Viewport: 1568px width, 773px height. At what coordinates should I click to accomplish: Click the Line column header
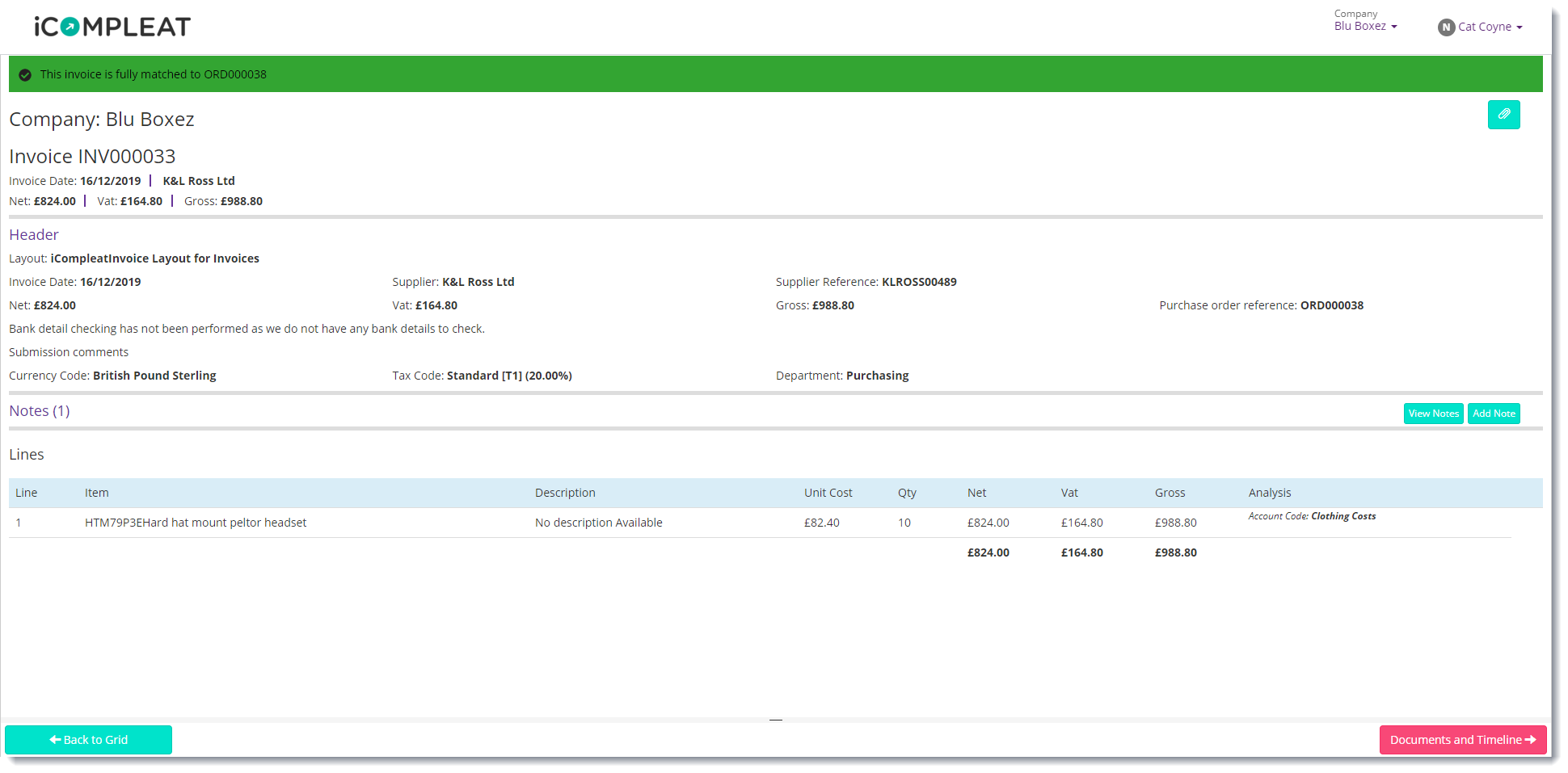[27, 493]
